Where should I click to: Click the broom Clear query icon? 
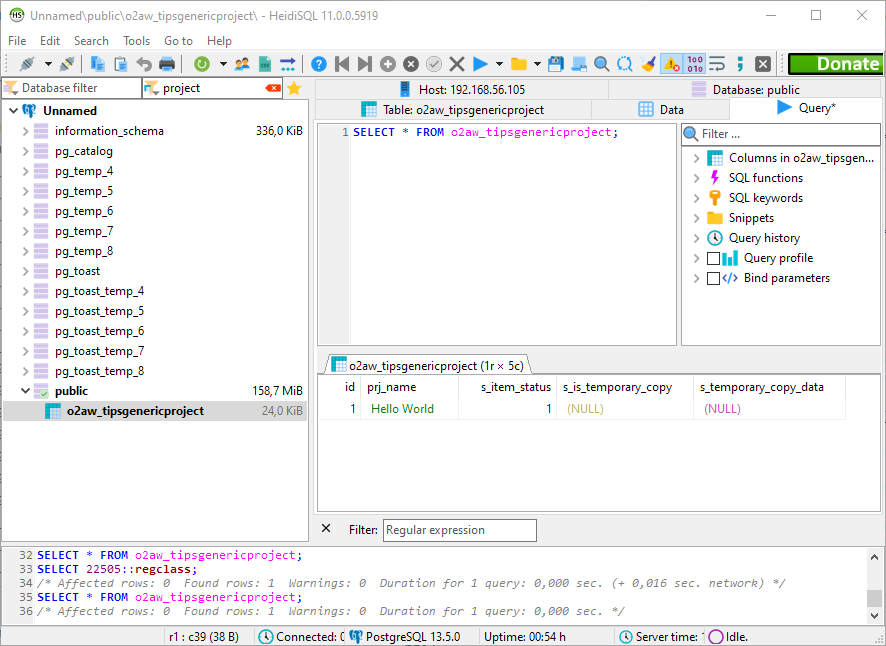[648, 64]
